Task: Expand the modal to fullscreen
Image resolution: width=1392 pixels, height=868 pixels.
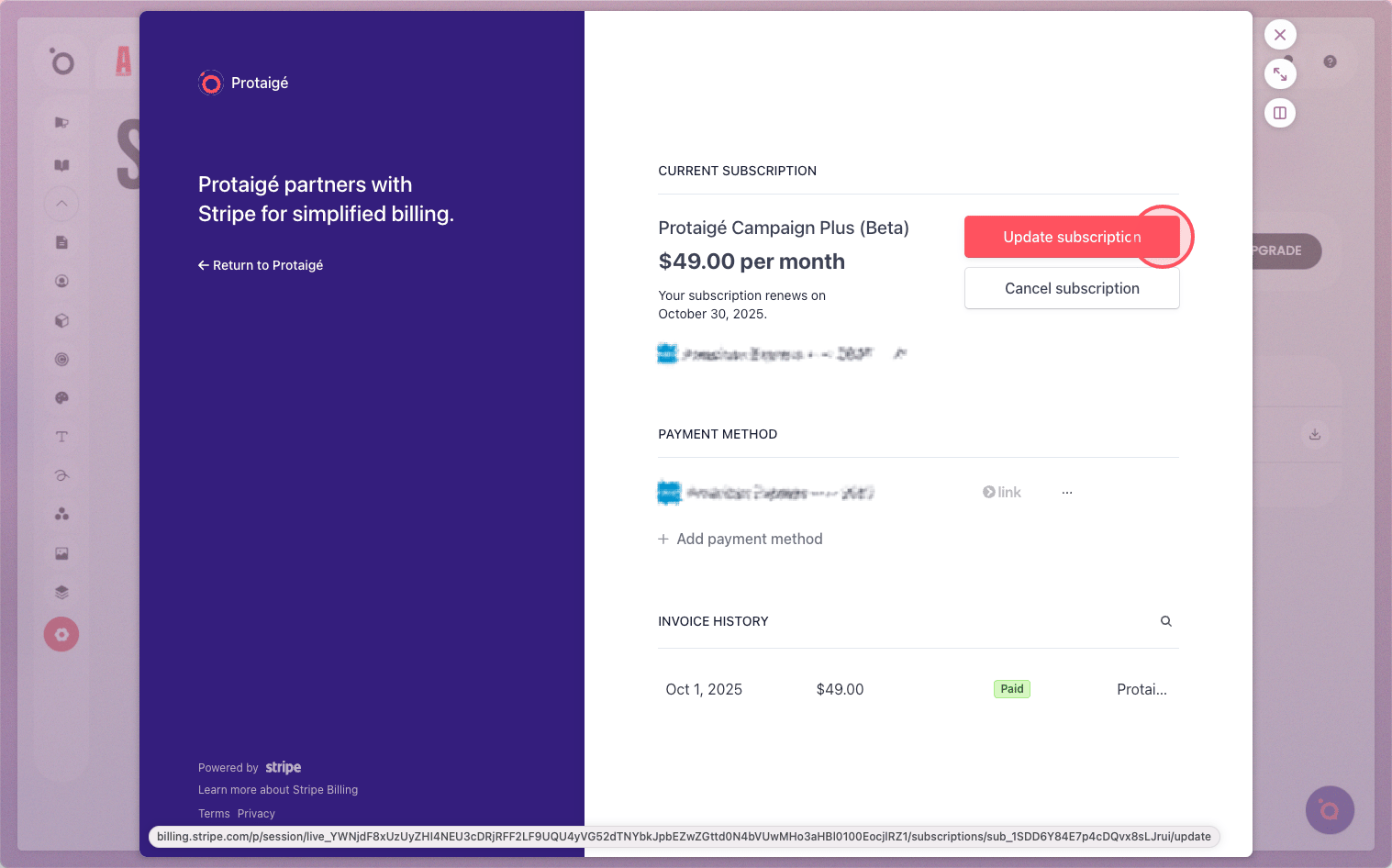Action: tap(1280, 74)
